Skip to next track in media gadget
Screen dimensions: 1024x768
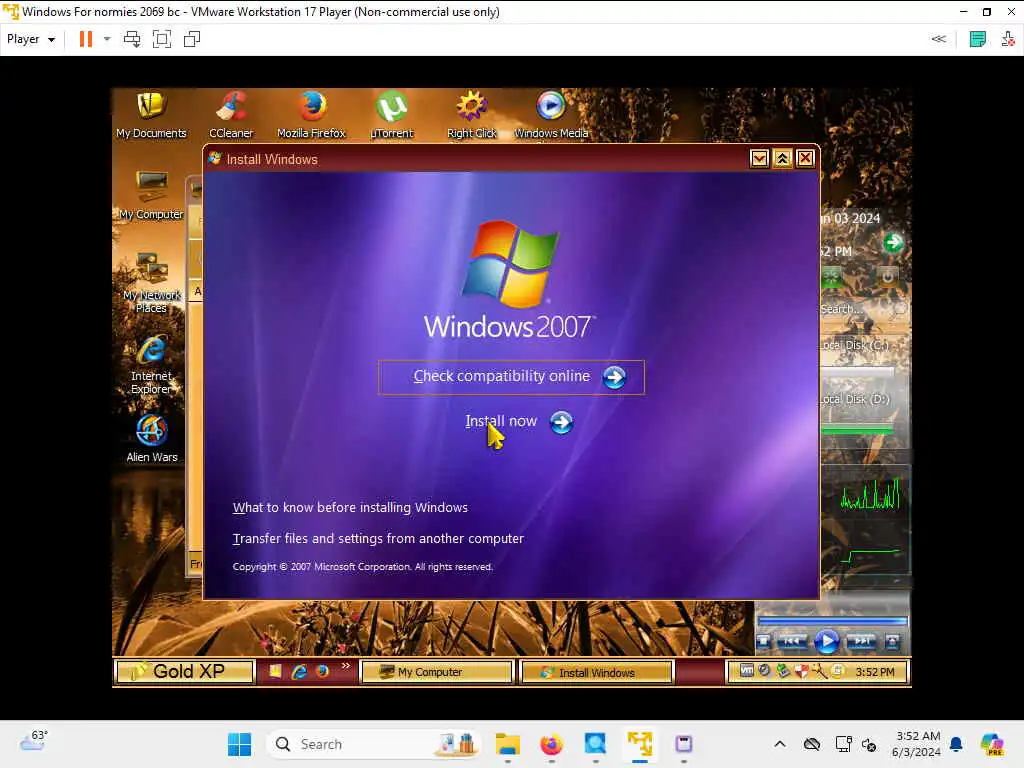[x=861, y=641]
